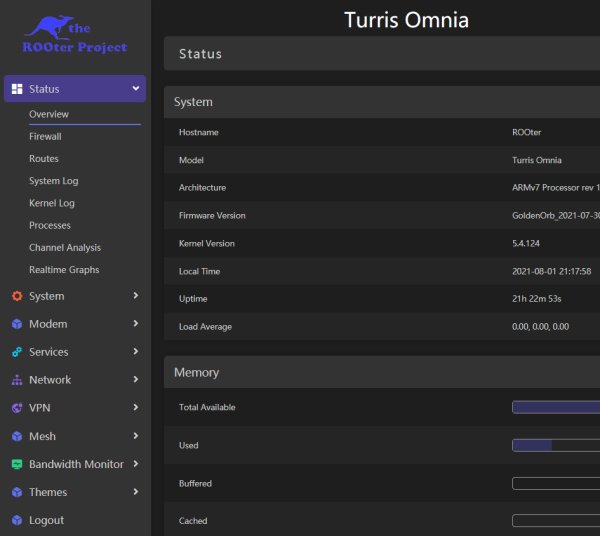Image resolution: width=600 pixels, height=536 pixels.
Task: Expand the System menu arrow
Action: click(136, 295)
